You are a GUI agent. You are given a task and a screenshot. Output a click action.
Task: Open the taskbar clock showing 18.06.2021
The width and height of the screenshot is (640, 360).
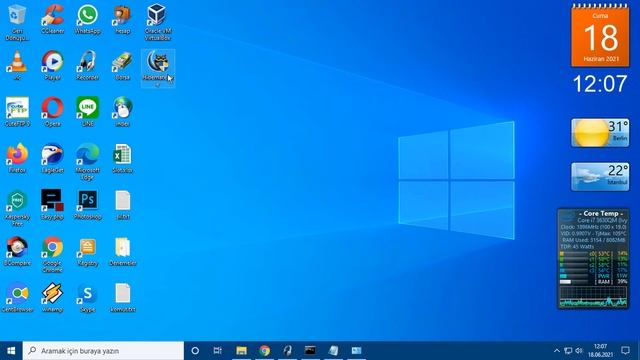click(x=600, y=351)
